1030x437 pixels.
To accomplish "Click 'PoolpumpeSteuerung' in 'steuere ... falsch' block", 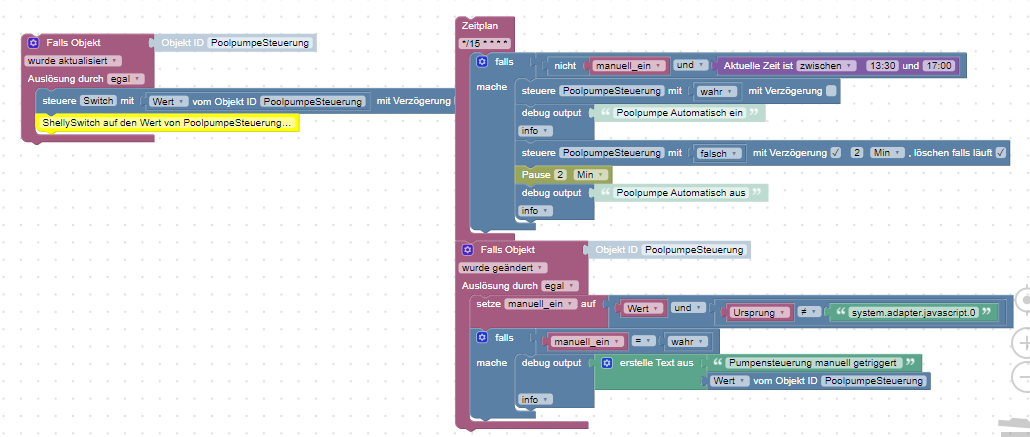I will click(x=612, y=152).
